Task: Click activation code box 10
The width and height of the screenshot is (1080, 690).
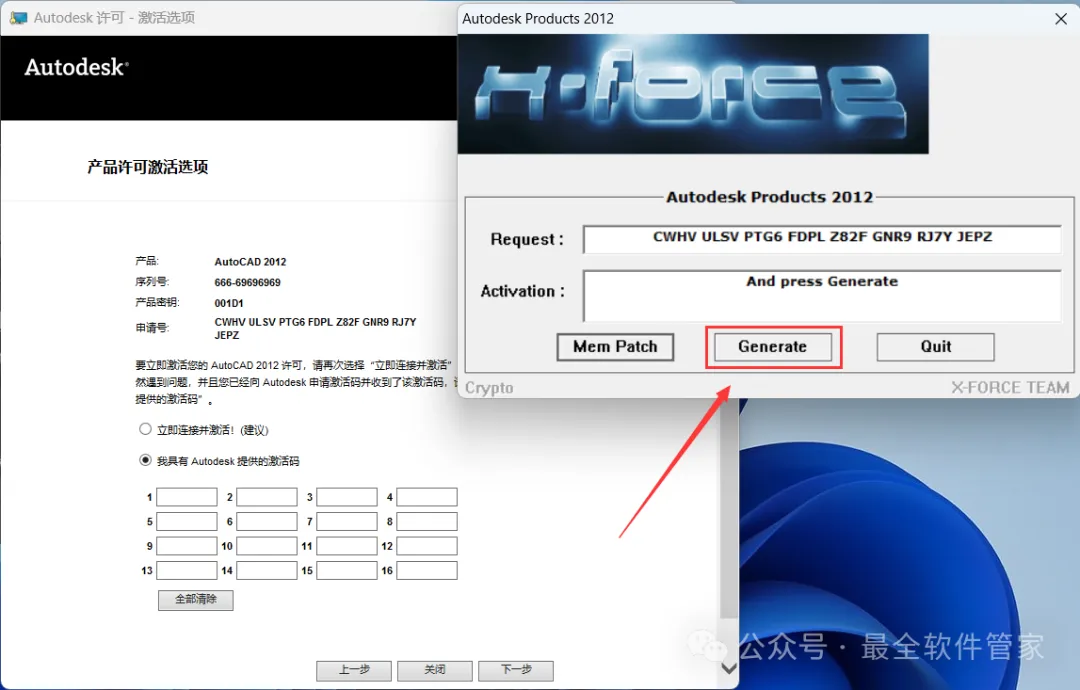Action: [x=267, y=546]
